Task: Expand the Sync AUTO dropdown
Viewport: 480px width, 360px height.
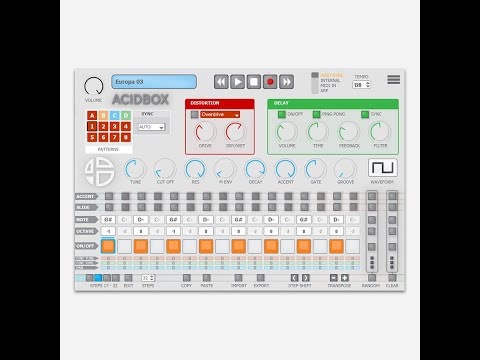Action: [x=151, y=127]
